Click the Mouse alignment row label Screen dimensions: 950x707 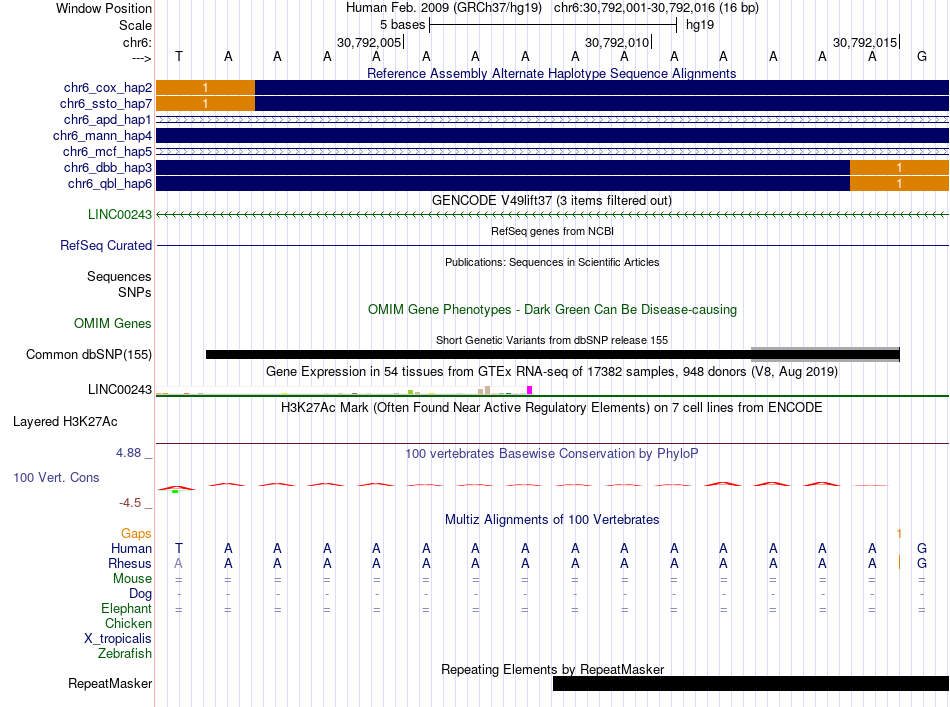point(133,579)
